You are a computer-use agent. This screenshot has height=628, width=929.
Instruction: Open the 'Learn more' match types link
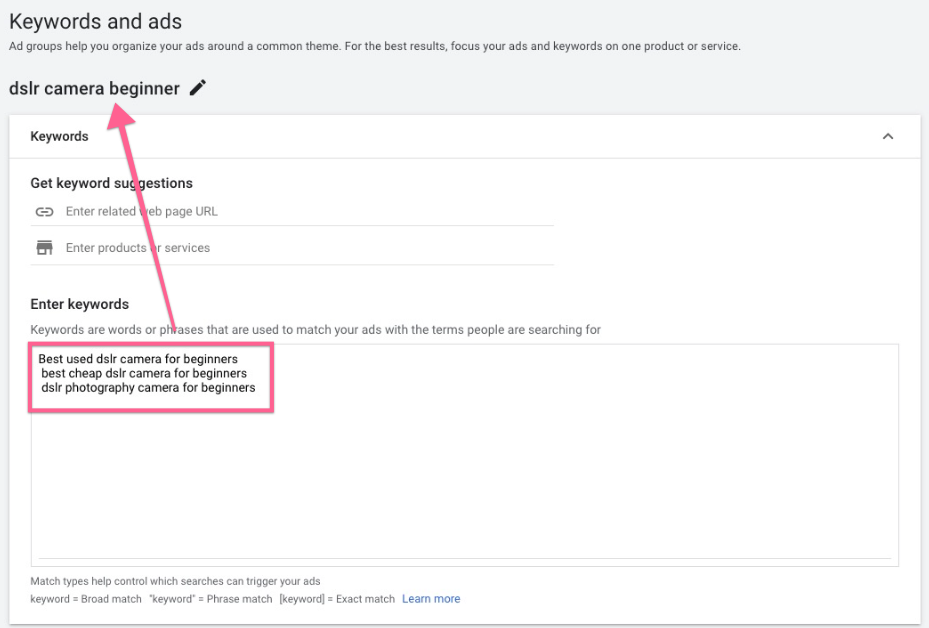click(431, 599)
